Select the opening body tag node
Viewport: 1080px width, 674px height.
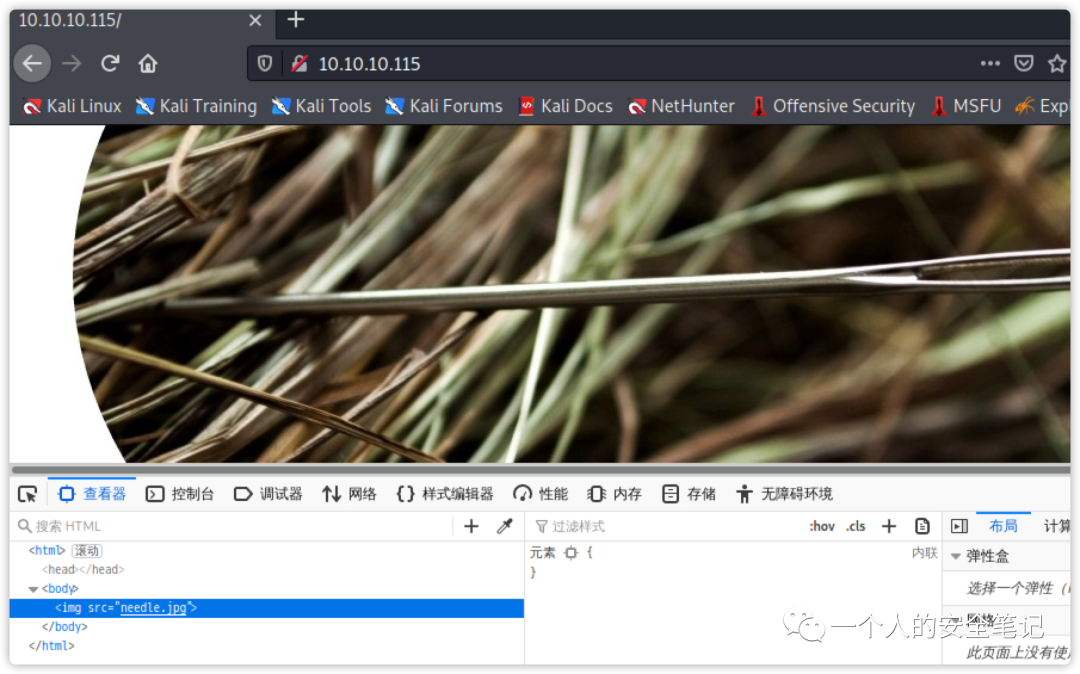point(61,589)
